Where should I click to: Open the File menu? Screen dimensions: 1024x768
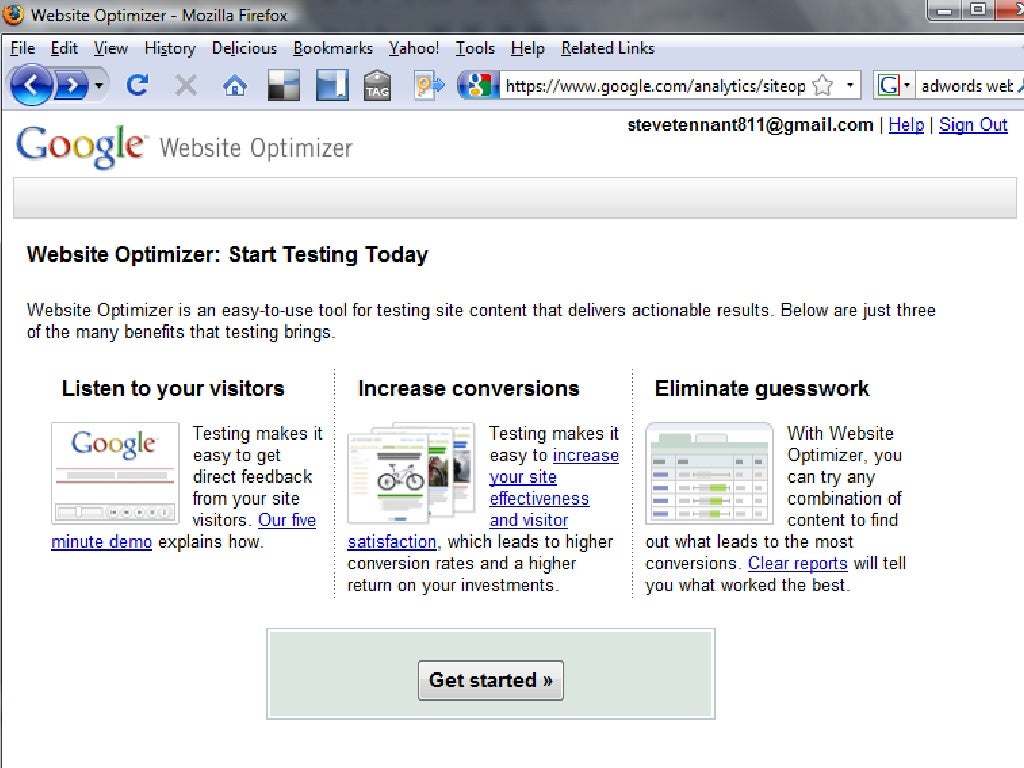(23, 48)
